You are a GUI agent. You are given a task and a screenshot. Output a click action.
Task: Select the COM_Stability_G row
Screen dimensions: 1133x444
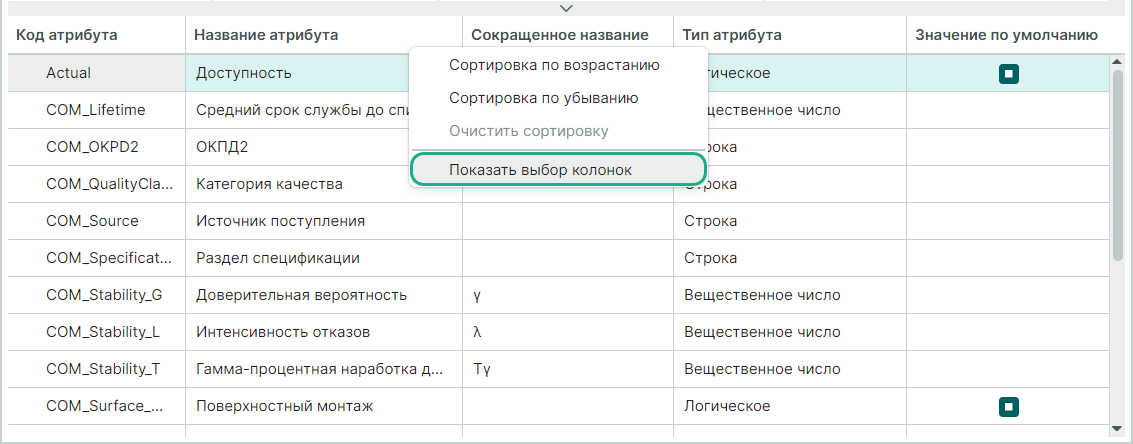tap(104, 295)
